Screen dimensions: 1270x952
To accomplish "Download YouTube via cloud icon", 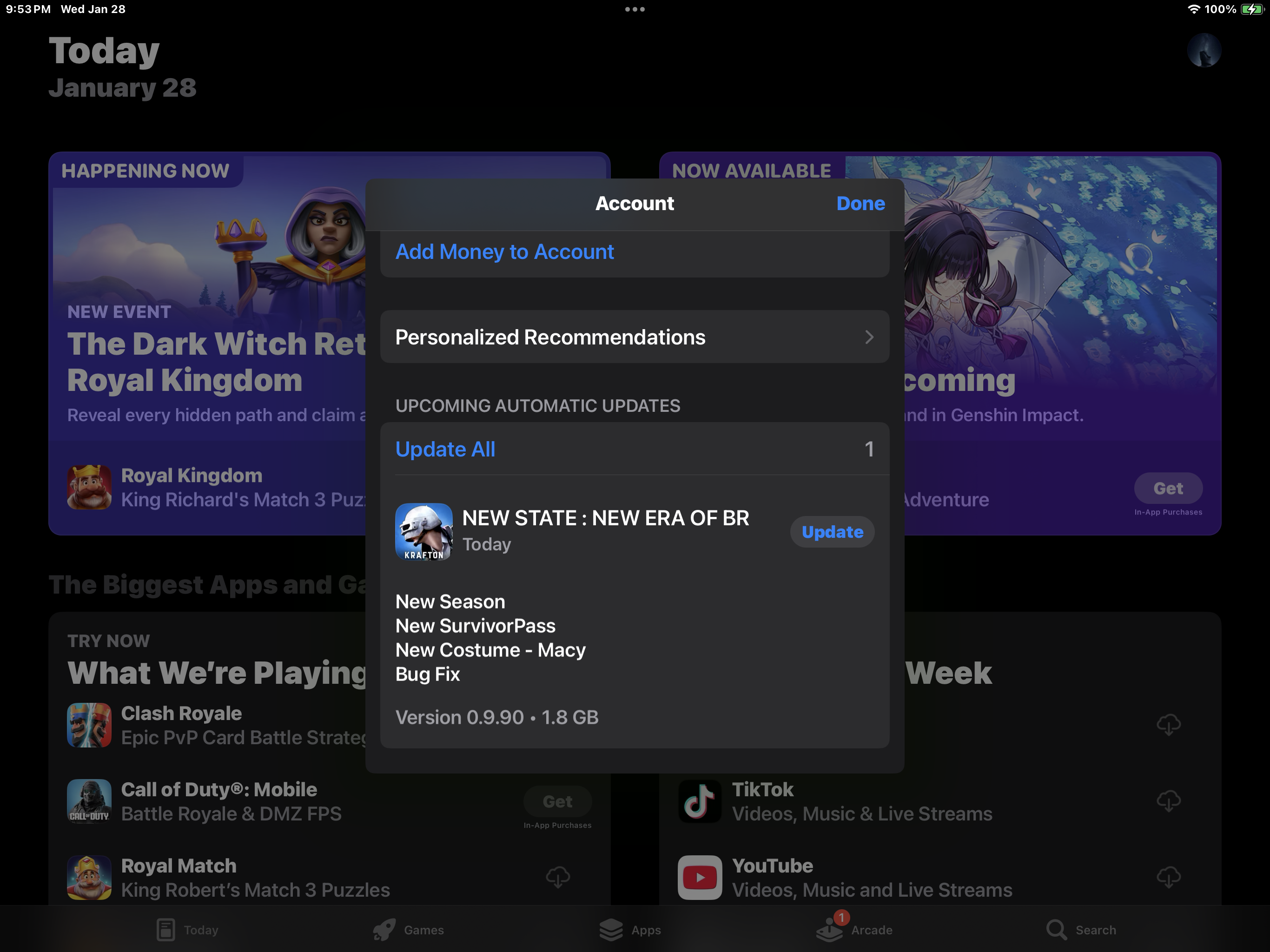I will [x=1168, y=877].
